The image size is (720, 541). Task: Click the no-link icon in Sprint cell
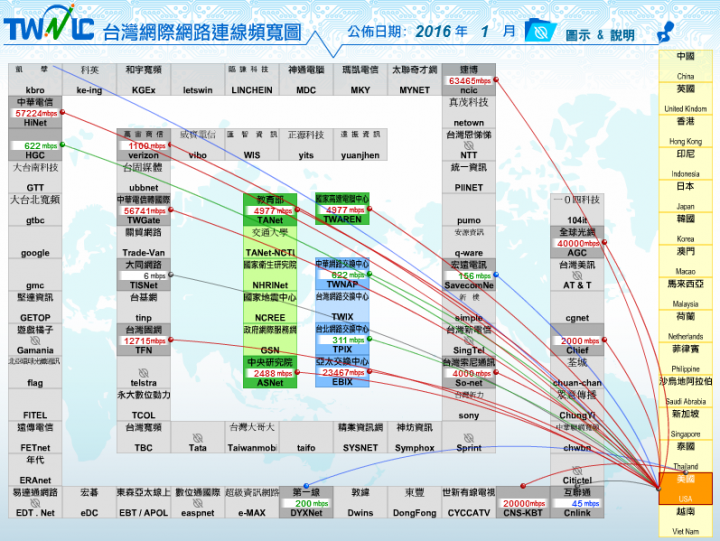[468, 438]
